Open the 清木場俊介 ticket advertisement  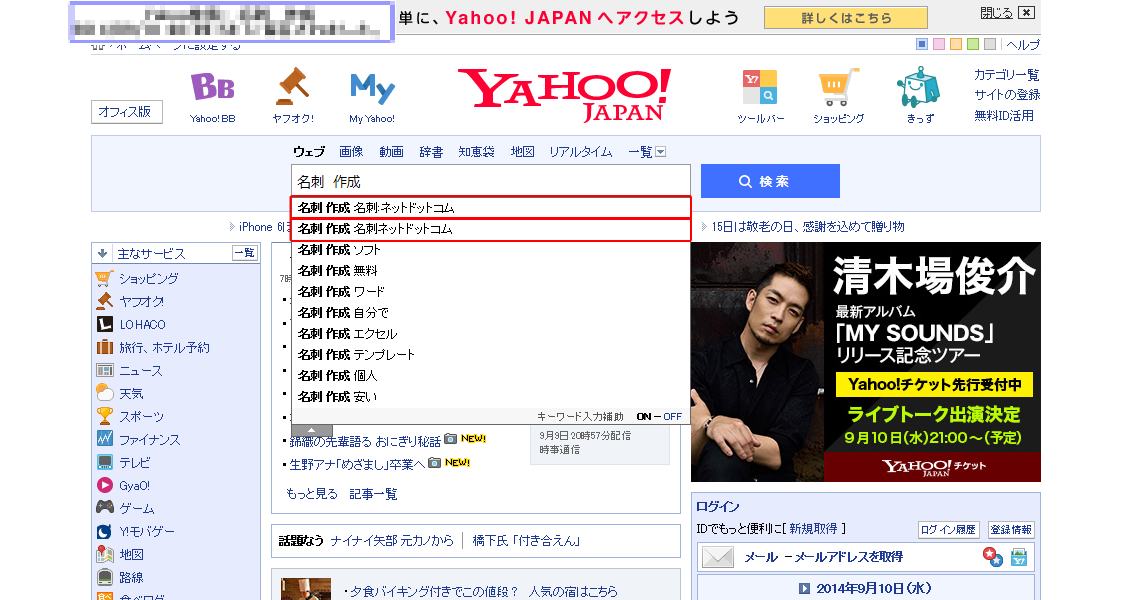866,362
